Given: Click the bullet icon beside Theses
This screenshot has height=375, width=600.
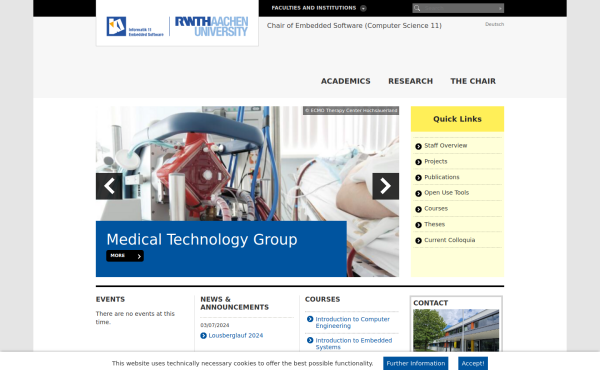Looking at the screenshot, I should [418, 225].
